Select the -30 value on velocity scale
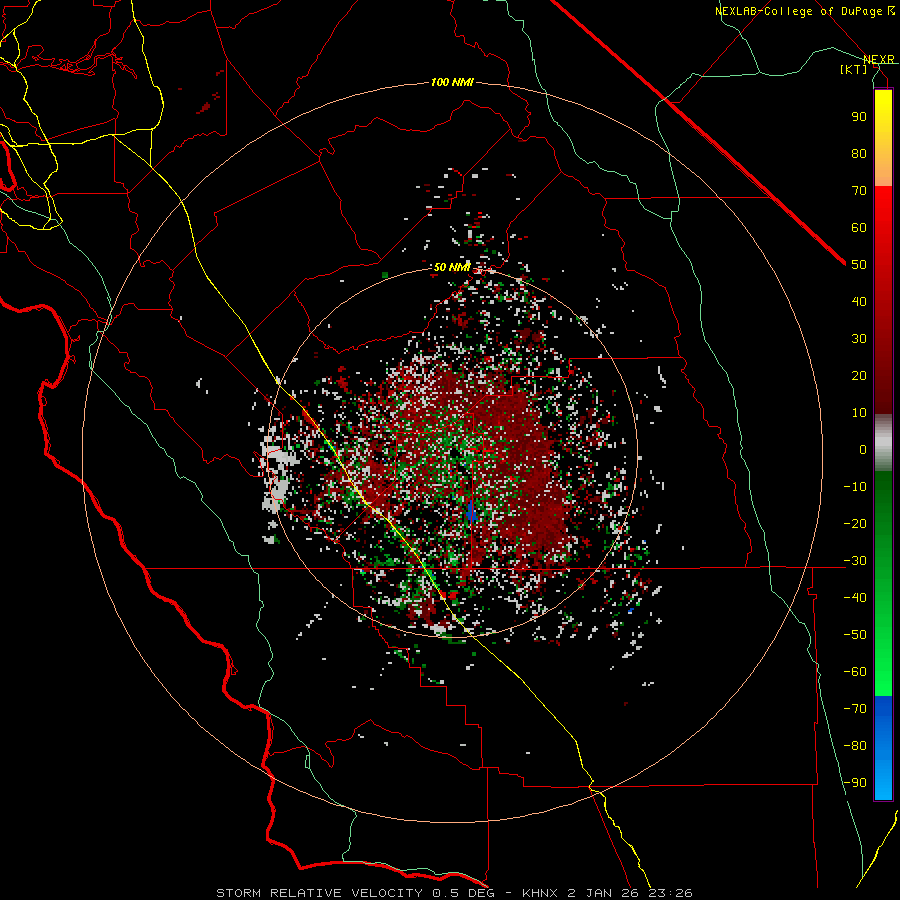900x900 pixels. pyautogui.click(x=855, y=561)
